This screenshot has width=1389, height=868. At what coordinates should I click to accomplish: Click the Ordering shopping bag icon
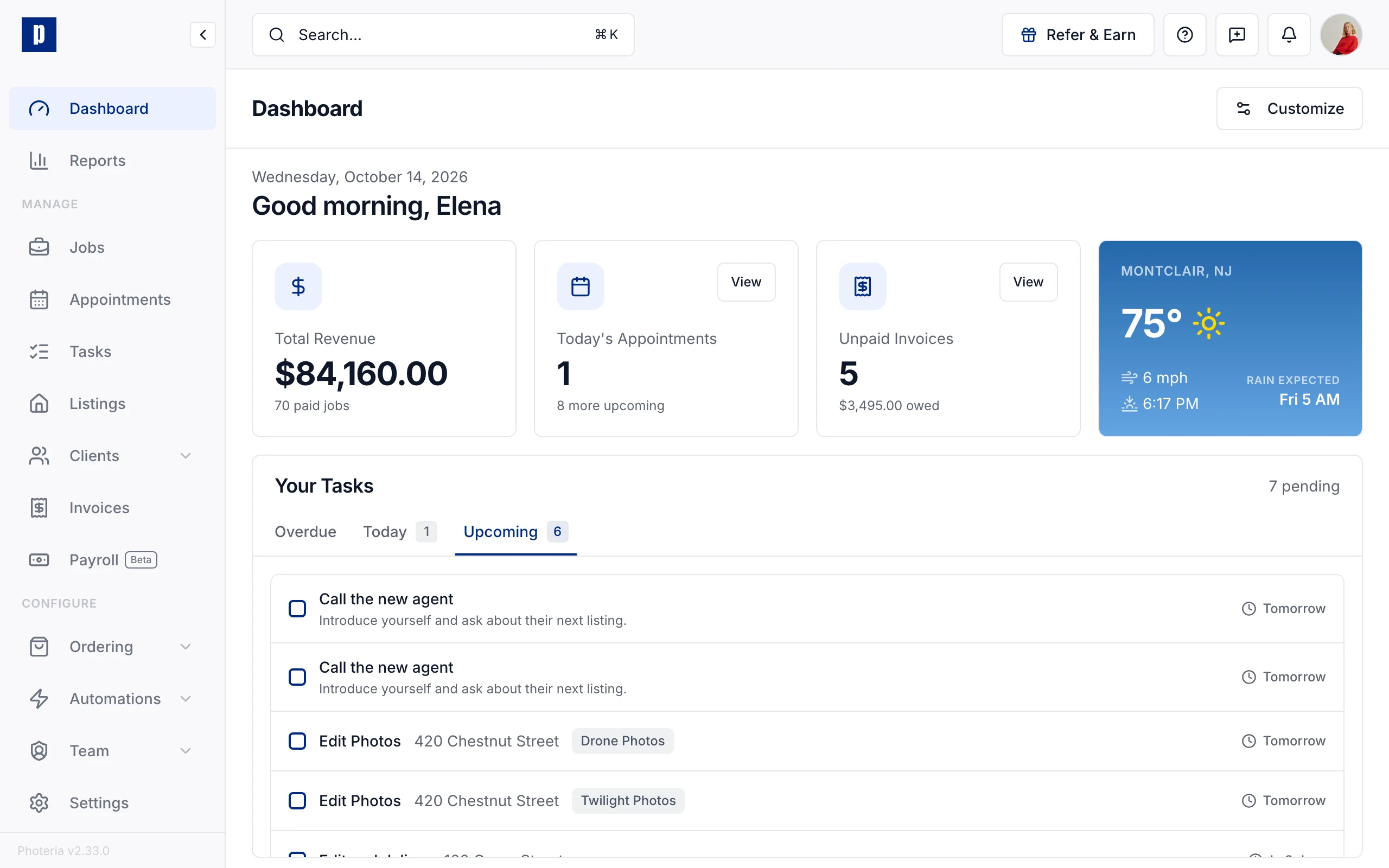(39, 647)
